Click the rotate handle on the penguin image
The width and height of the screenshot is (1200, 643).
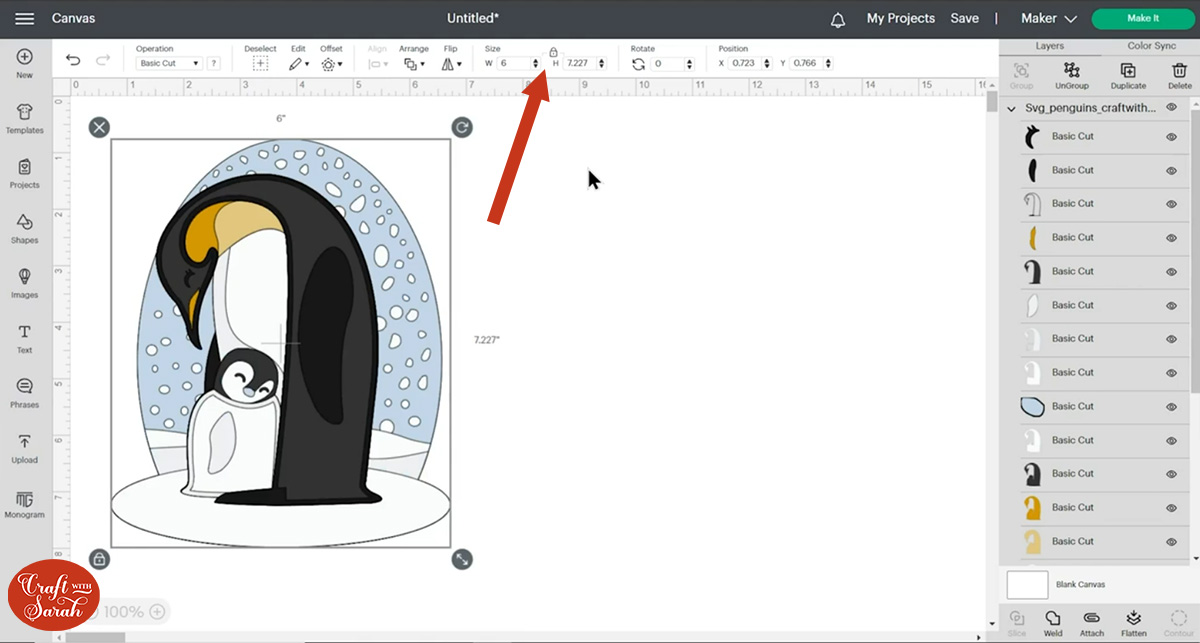click(461, 127)
